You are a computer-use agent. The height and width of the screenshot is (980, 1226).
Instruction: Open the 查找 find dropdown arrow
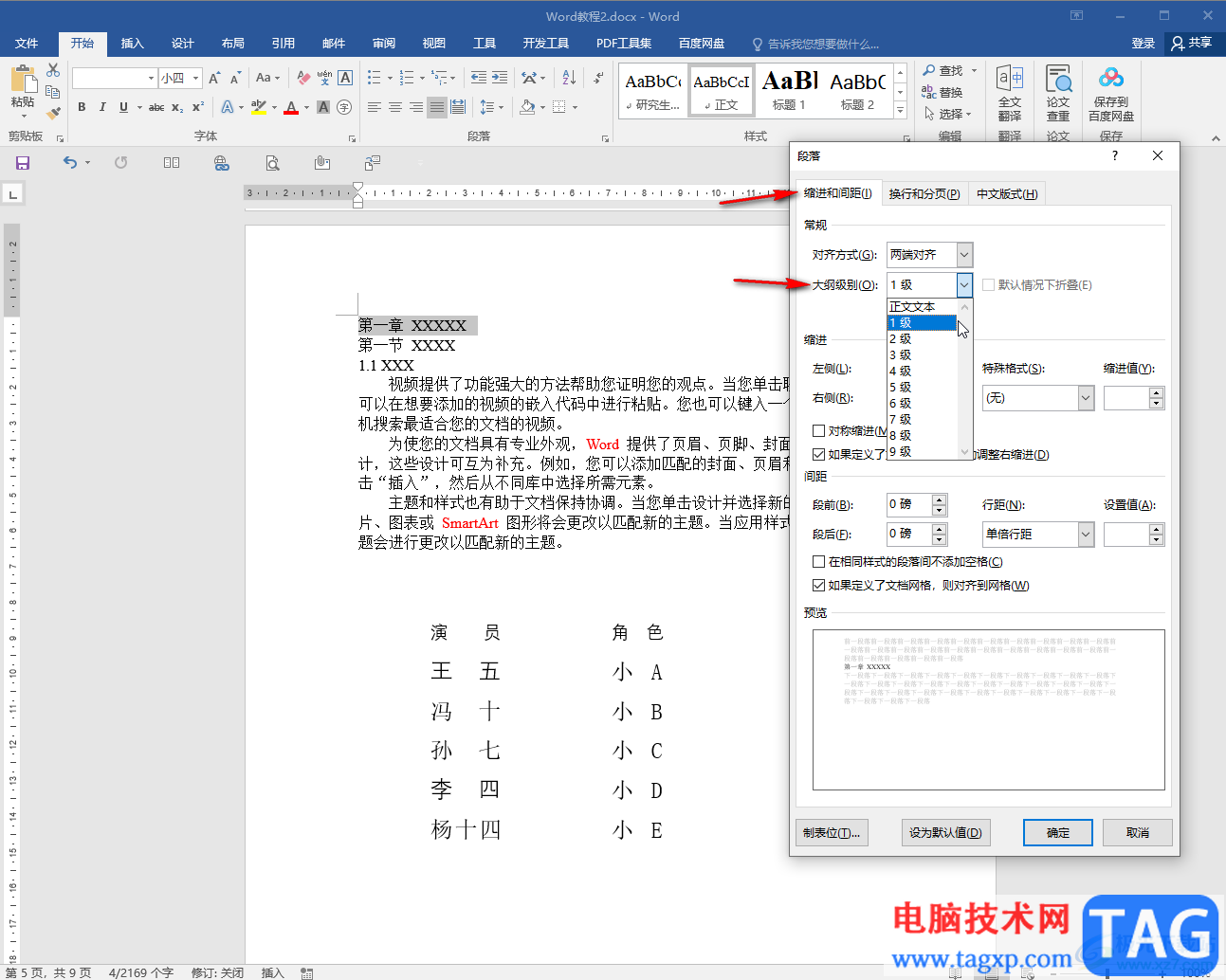pos(974,70)
